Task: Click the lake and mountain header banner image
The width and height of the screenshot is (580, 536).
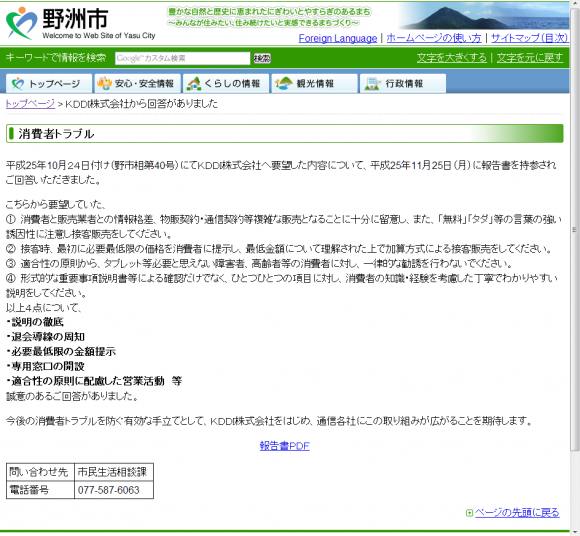Action: (x=484, y=16)
